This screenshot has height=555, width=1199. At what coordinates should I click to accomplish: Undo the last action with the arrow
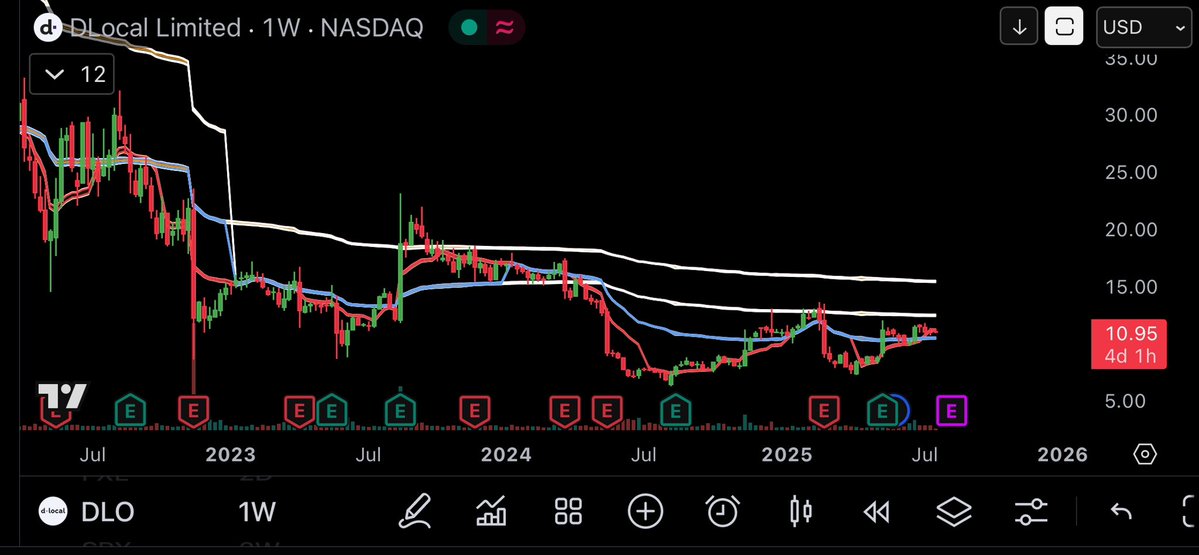click(1121, 511)
